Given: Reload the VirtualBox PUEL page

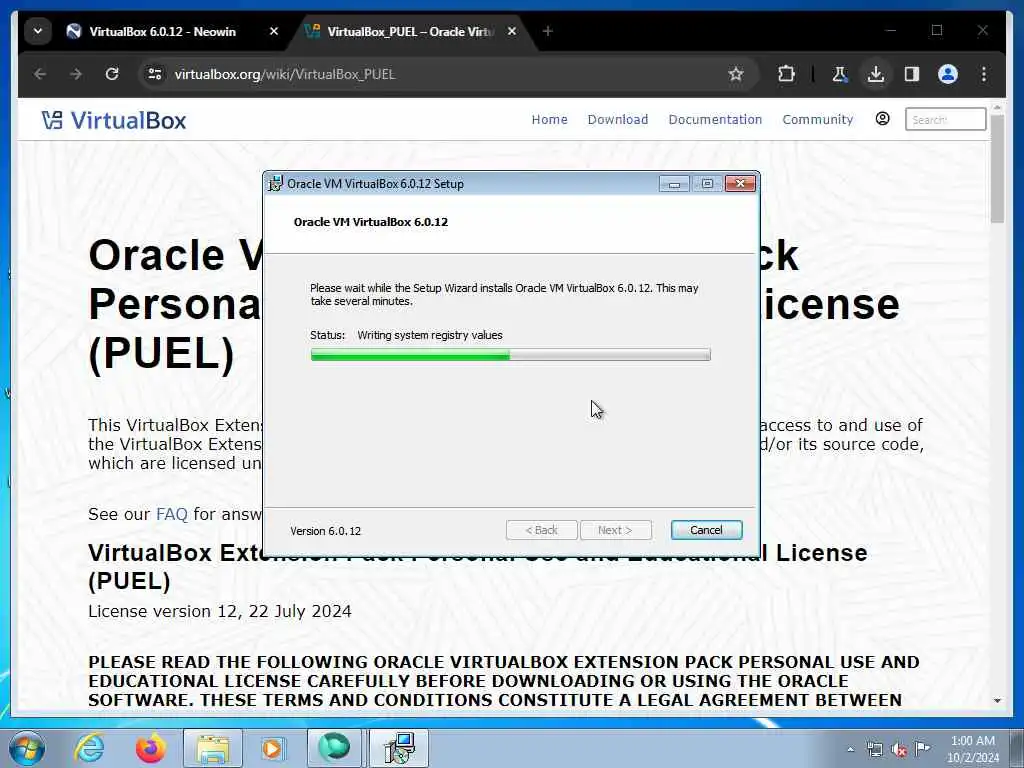Looking at the screenshot, I should [112, 74].
